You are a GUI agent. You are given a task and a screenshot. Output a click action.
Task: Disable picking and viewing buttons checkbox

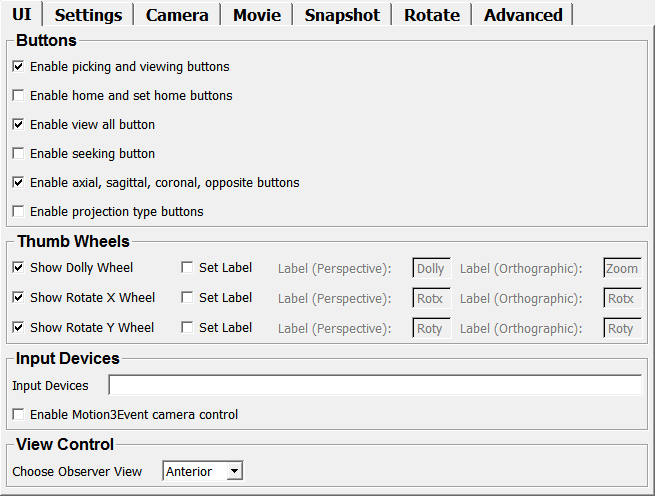[19, 67]
